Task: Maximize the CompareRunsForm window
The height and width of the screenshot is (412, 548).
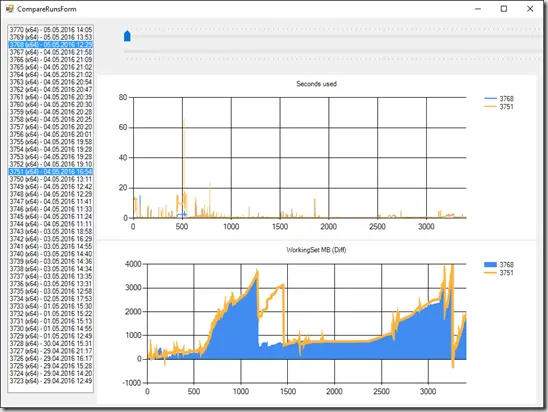Action: 504,9
